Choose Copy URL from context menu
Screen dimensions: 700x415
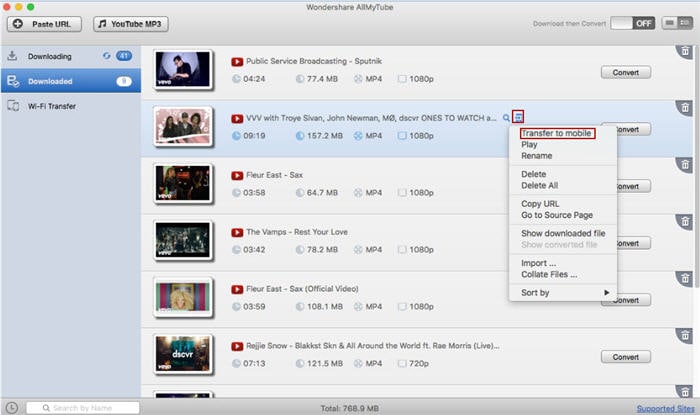[540, 203]
